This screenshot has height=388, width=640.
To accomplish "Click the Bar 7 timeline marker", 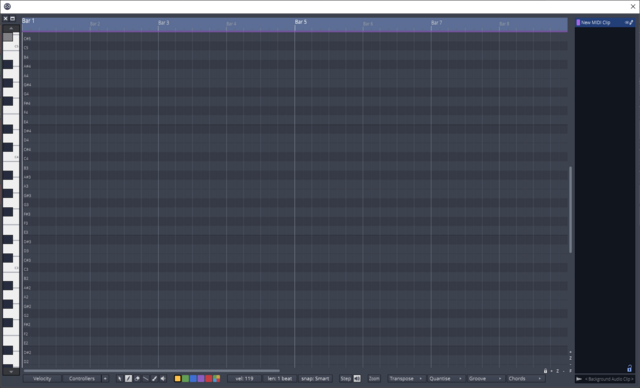I will pos(436,23).
